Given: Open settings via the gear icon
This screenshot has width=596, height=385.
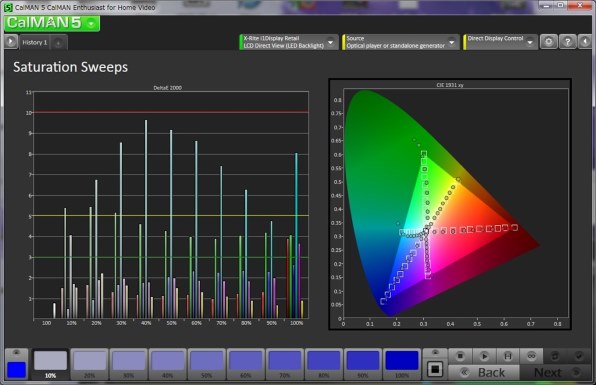Looking at the screenshot, I should (x=548, y=42).
